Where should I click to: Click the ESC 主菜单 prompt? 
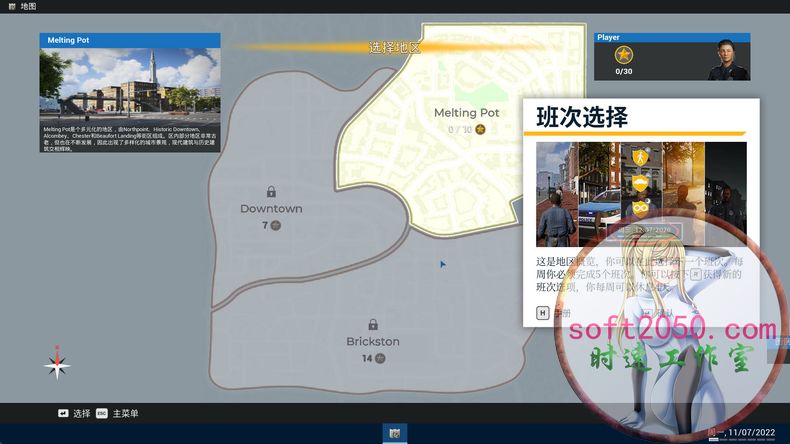tap(118, 413)
